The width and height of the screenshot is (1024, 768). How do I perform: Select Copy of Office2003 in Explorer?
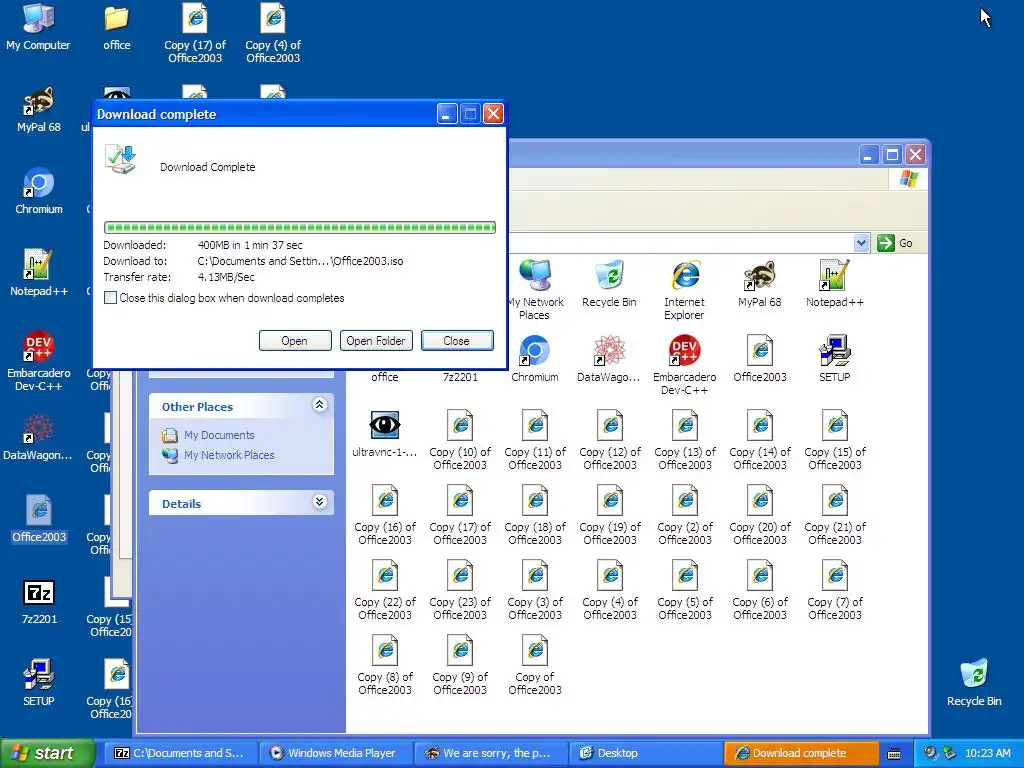coord(535,665)
